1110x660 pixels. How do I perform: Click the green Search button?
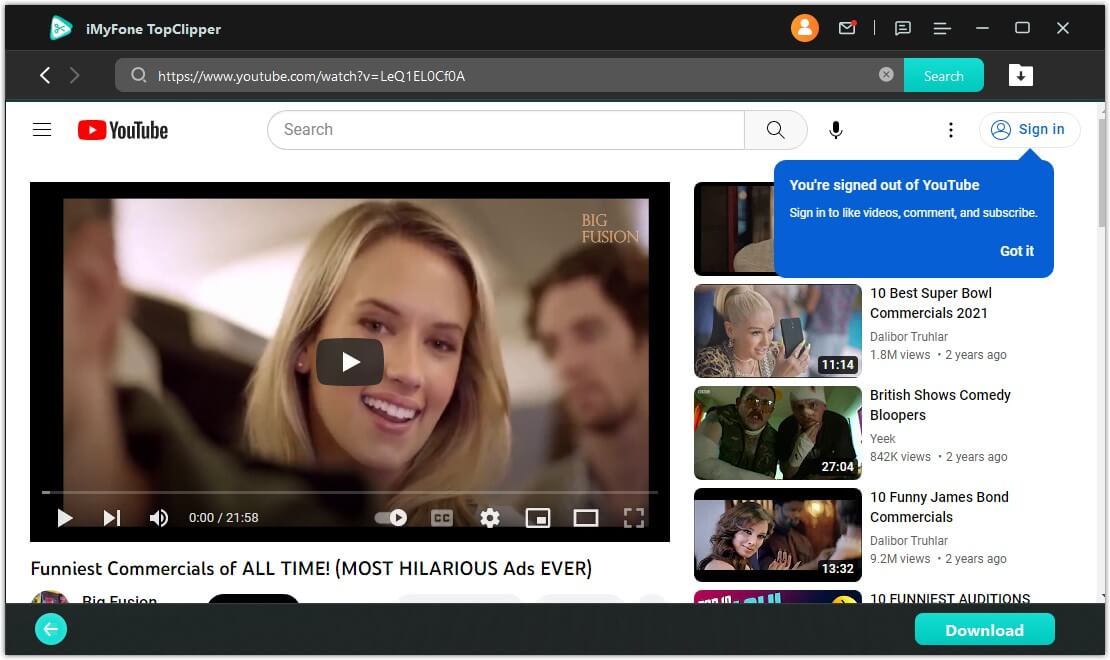pyautogui.click(x=943, y=75)
